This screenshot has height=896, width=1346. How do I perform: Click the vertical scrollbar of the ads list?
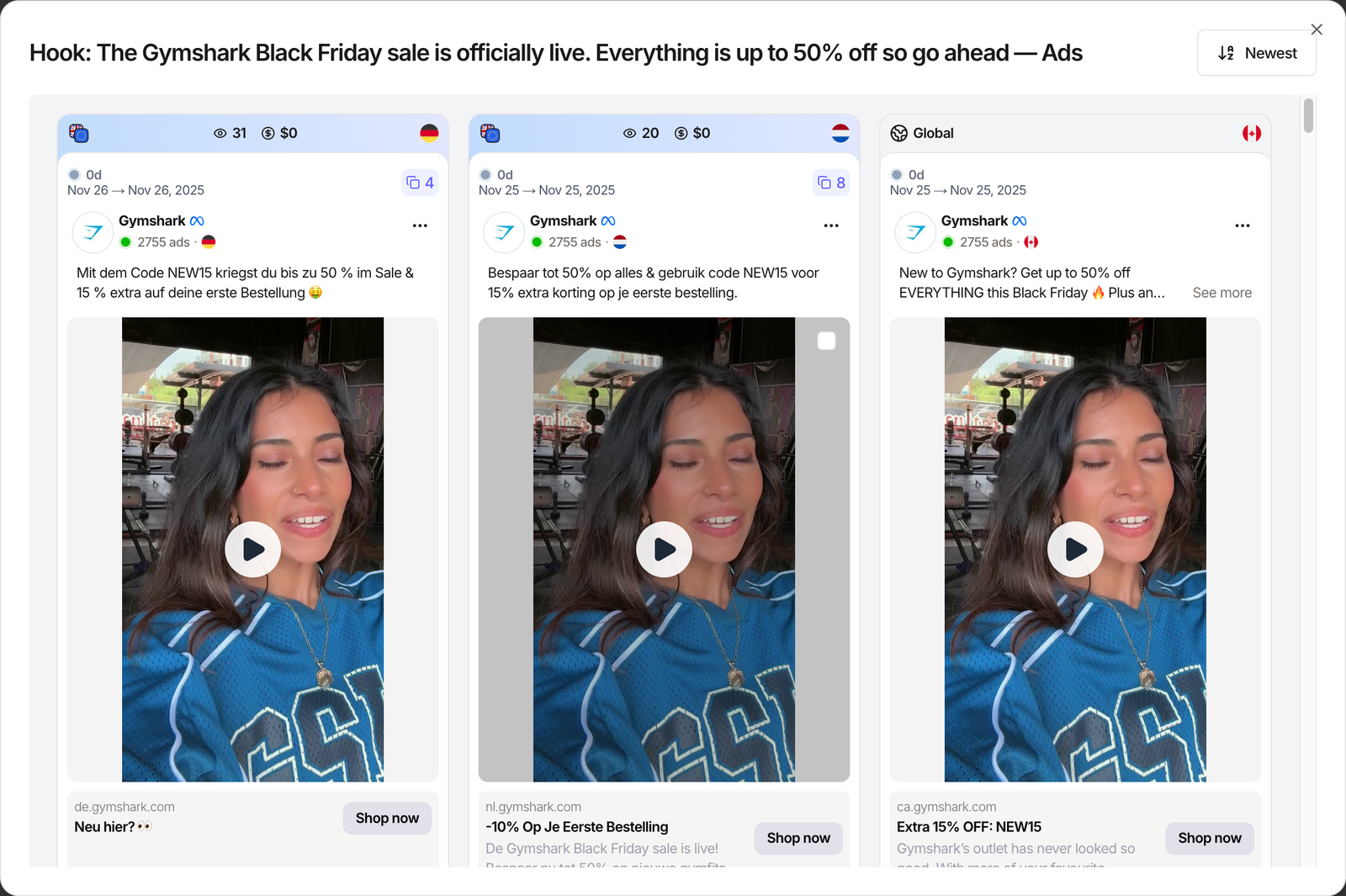pyautogui.click(x=1308, y=115)
